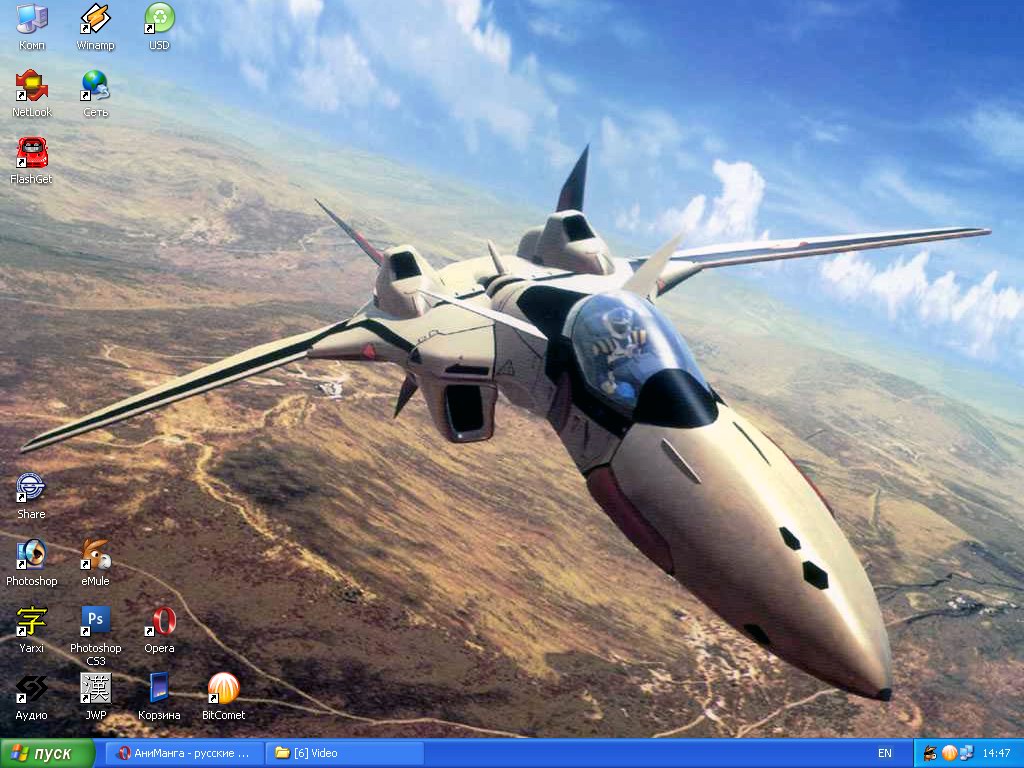The height and width of the screenshot is (768, 1024).
Task: Click the Photoshop CS3 desktop shortcut
Action: (x=95, y=622)
